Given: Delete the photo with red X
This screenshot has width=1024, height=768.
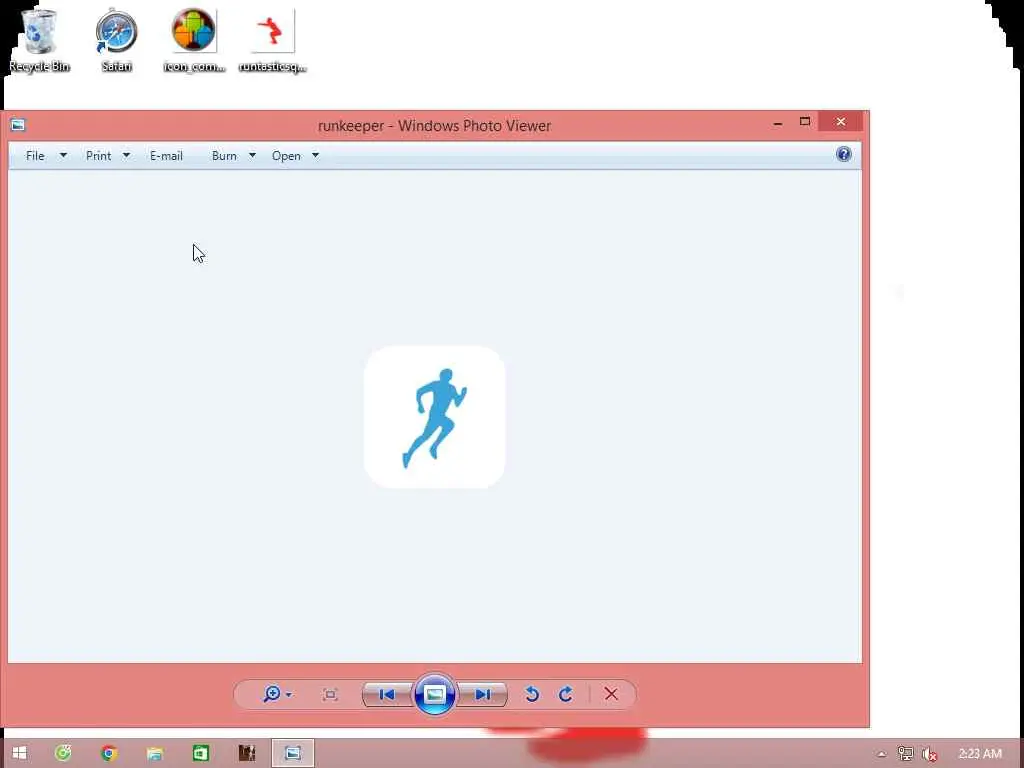Looking at the screenshot, I should (611, 694).
